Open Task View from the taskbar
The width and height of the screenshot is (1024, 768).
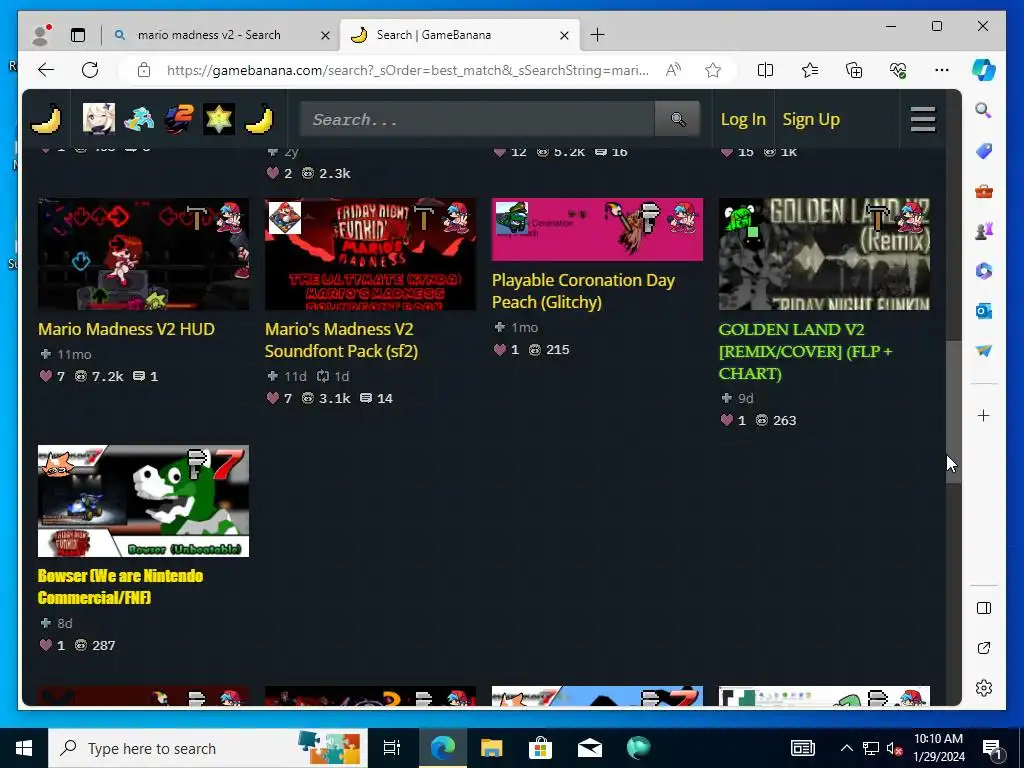point(392,748)
